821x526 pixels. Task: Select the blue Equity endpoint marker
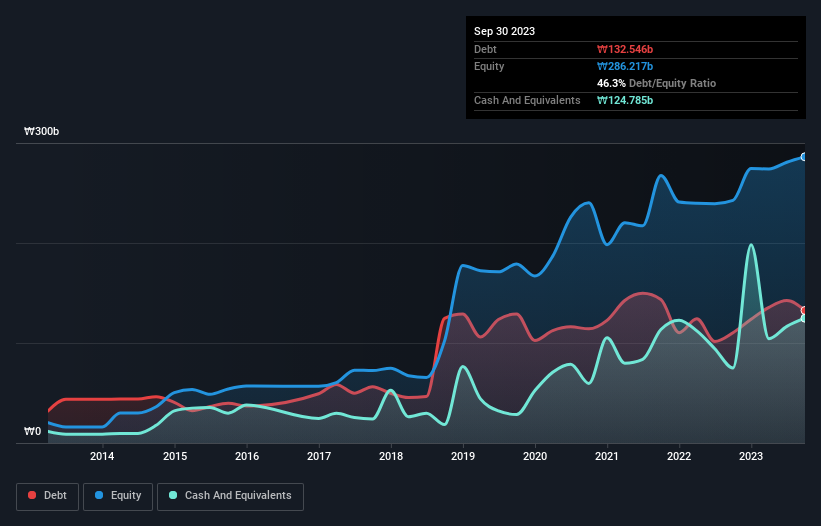[804, 157]
